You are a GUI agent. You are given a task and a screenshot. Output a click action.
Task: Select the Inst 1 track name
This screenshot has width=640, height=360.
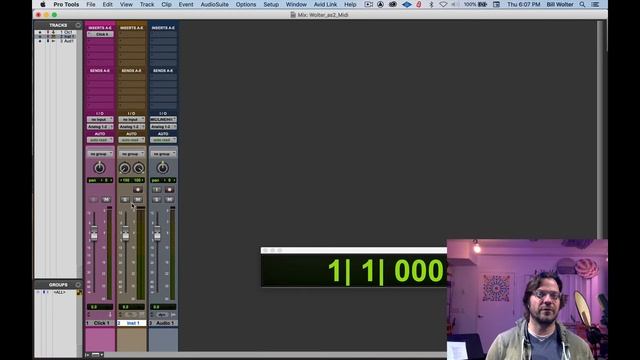(x=131, y=323)
